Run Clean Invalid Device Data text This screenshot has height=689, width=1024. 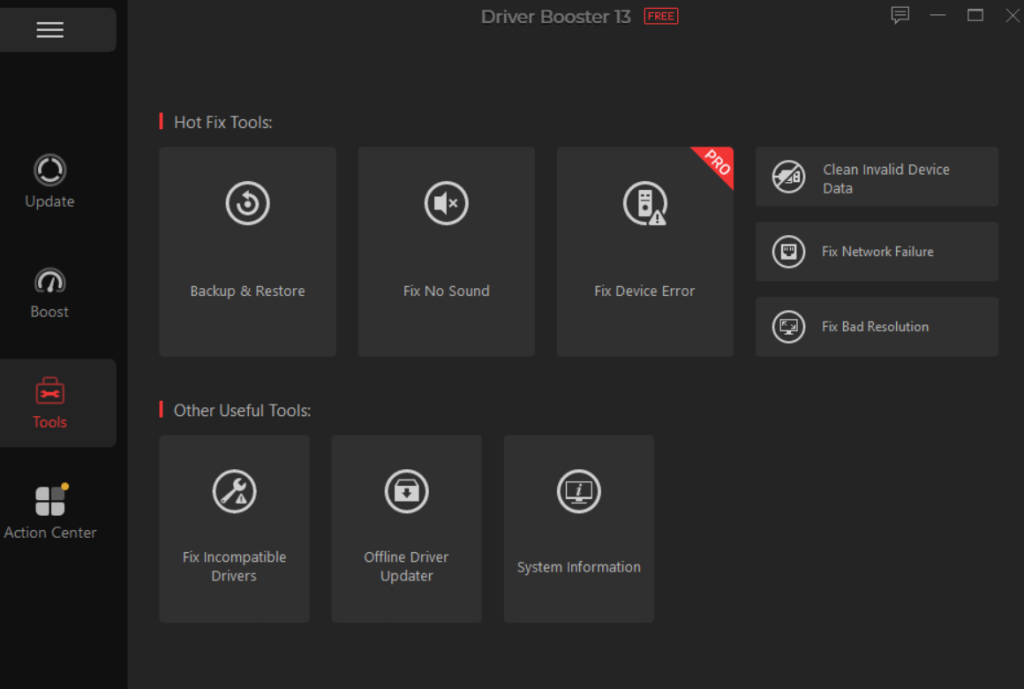[x=886, y=178]
